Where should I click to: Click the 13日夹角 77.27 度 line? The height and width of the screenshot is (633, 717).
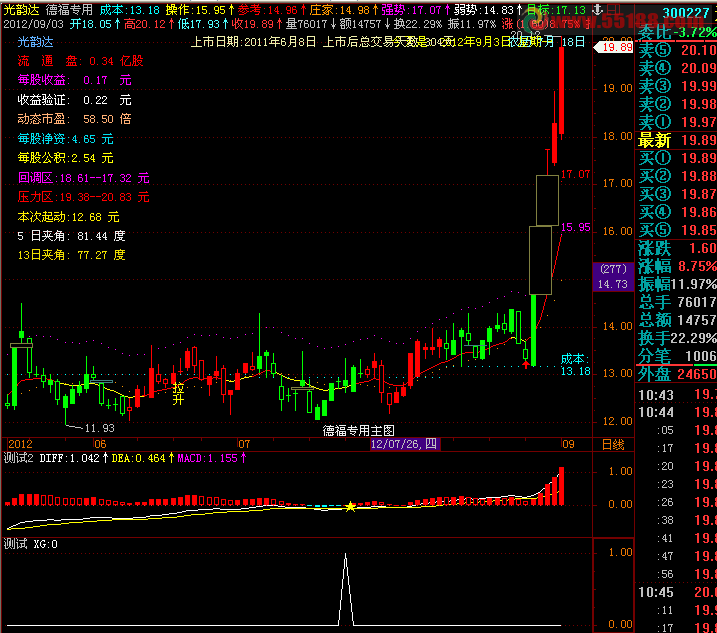tap(71, 255)
